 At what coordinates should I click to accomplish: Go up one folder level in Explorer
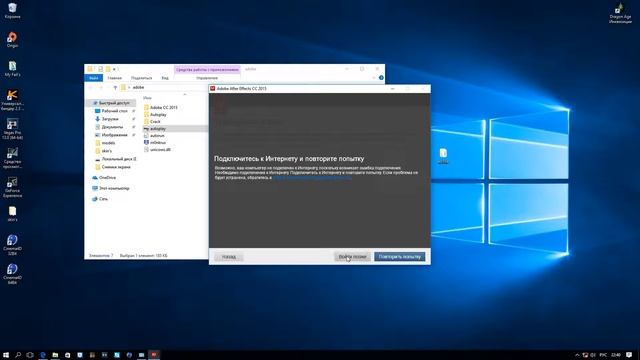pyautogui.click(x=115, y=87)
